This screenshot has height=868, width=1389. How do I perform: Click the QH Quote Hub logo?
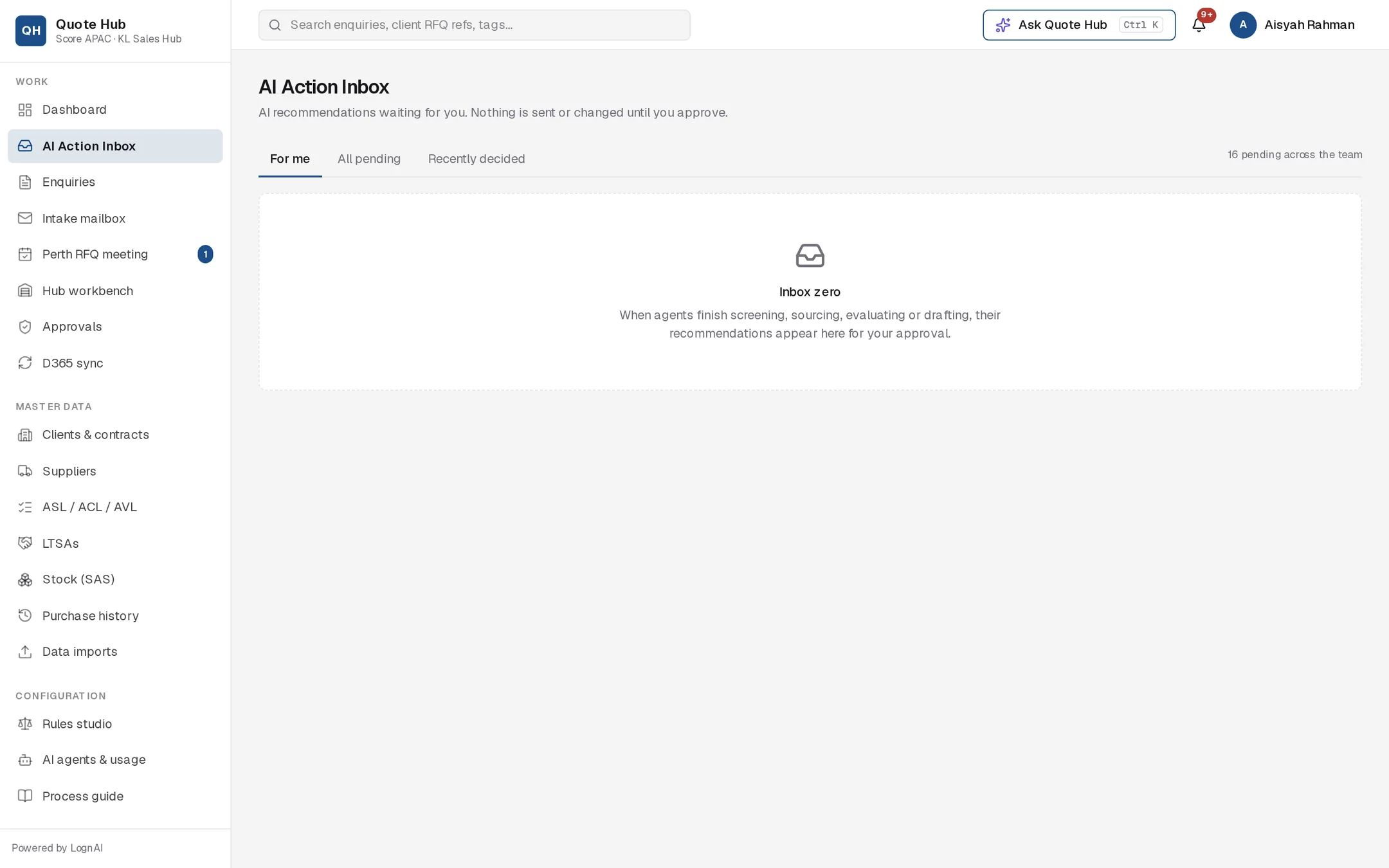pyautogui.click(x=31, y=30)
